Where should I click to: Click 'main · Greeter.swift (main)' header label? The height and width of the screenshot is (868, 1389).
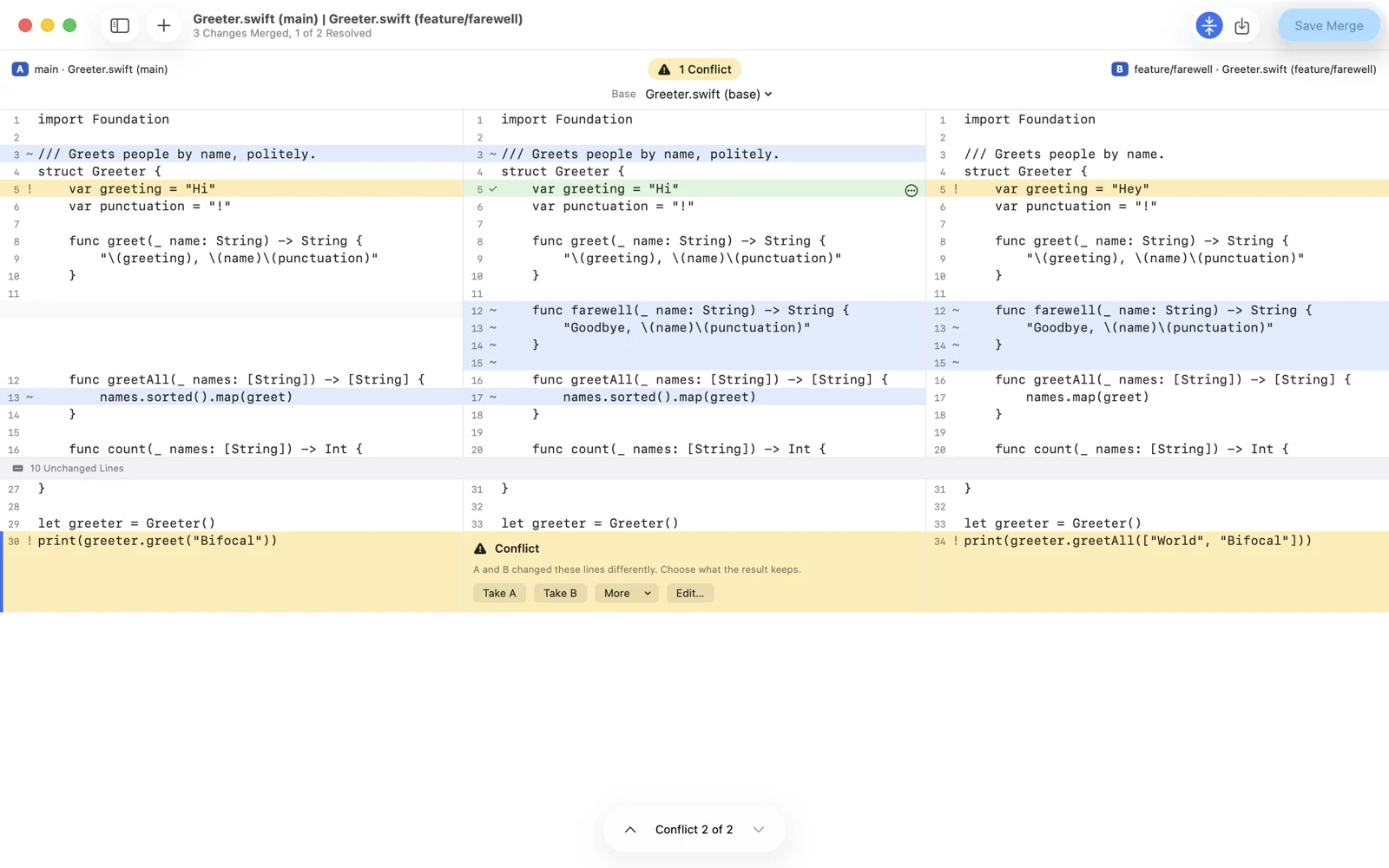pyautogui.click(x=101, y=69)
